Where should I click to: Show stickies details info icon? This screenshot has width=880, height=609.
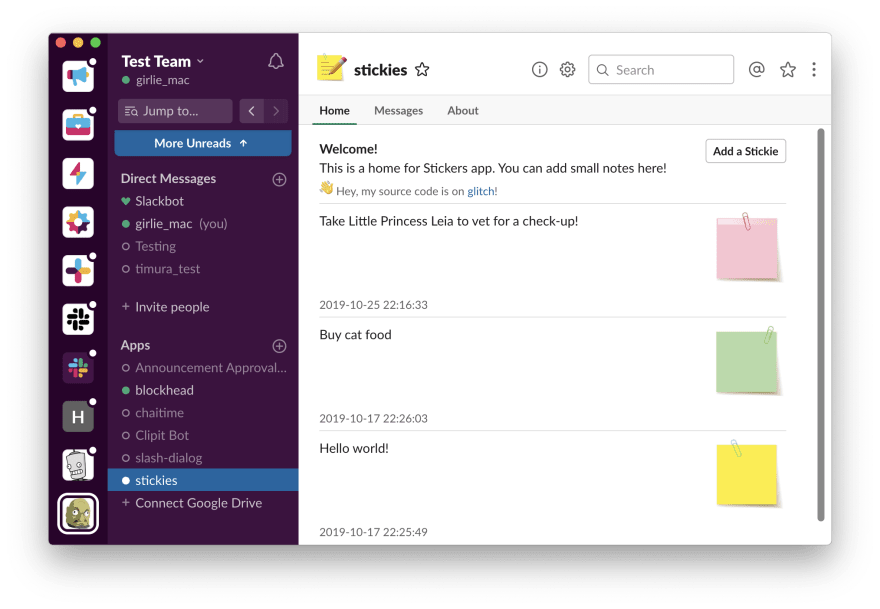coord(539,70)
